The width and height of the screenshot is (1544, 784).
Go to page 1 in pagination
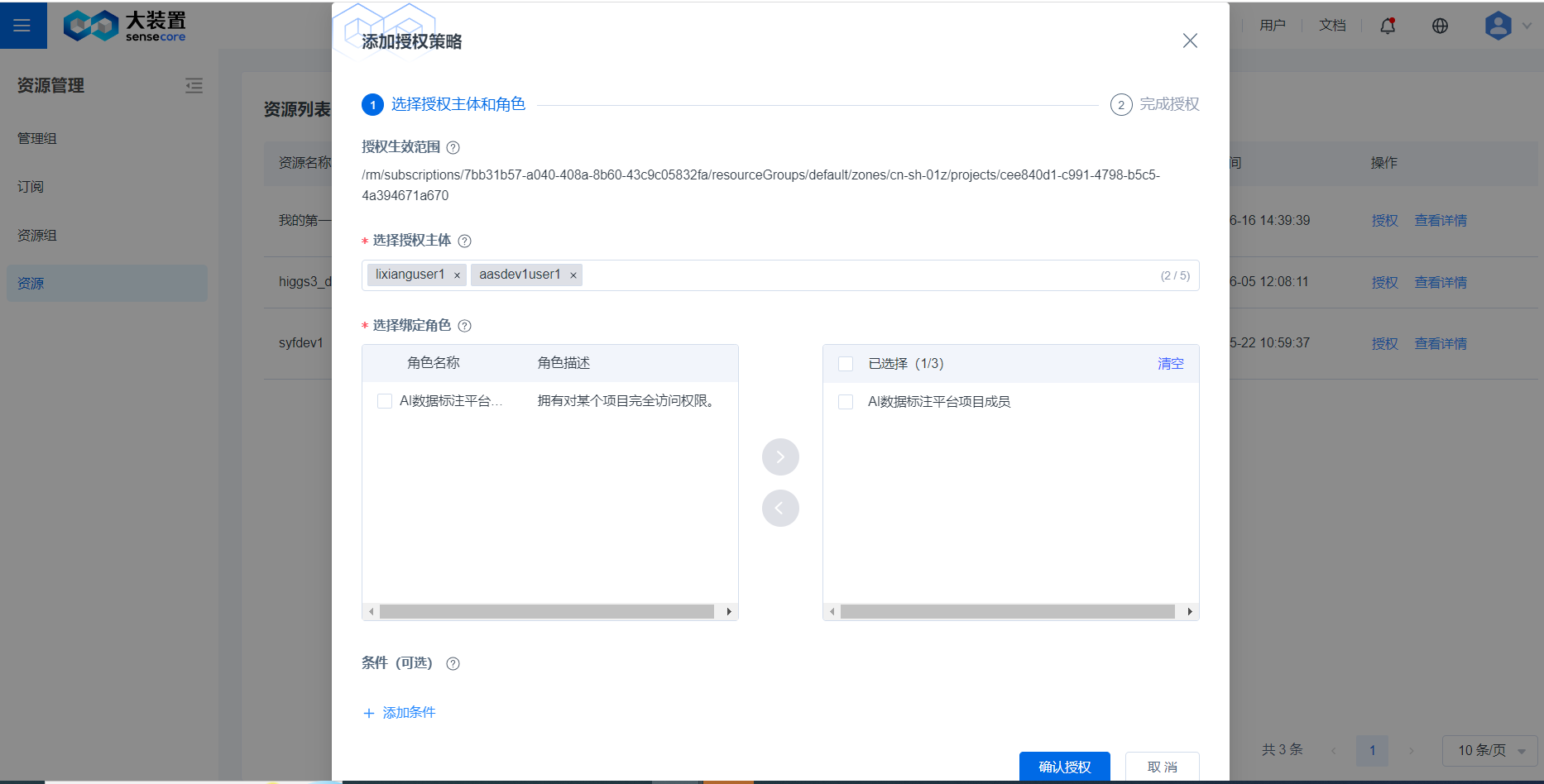[1373, 750]
